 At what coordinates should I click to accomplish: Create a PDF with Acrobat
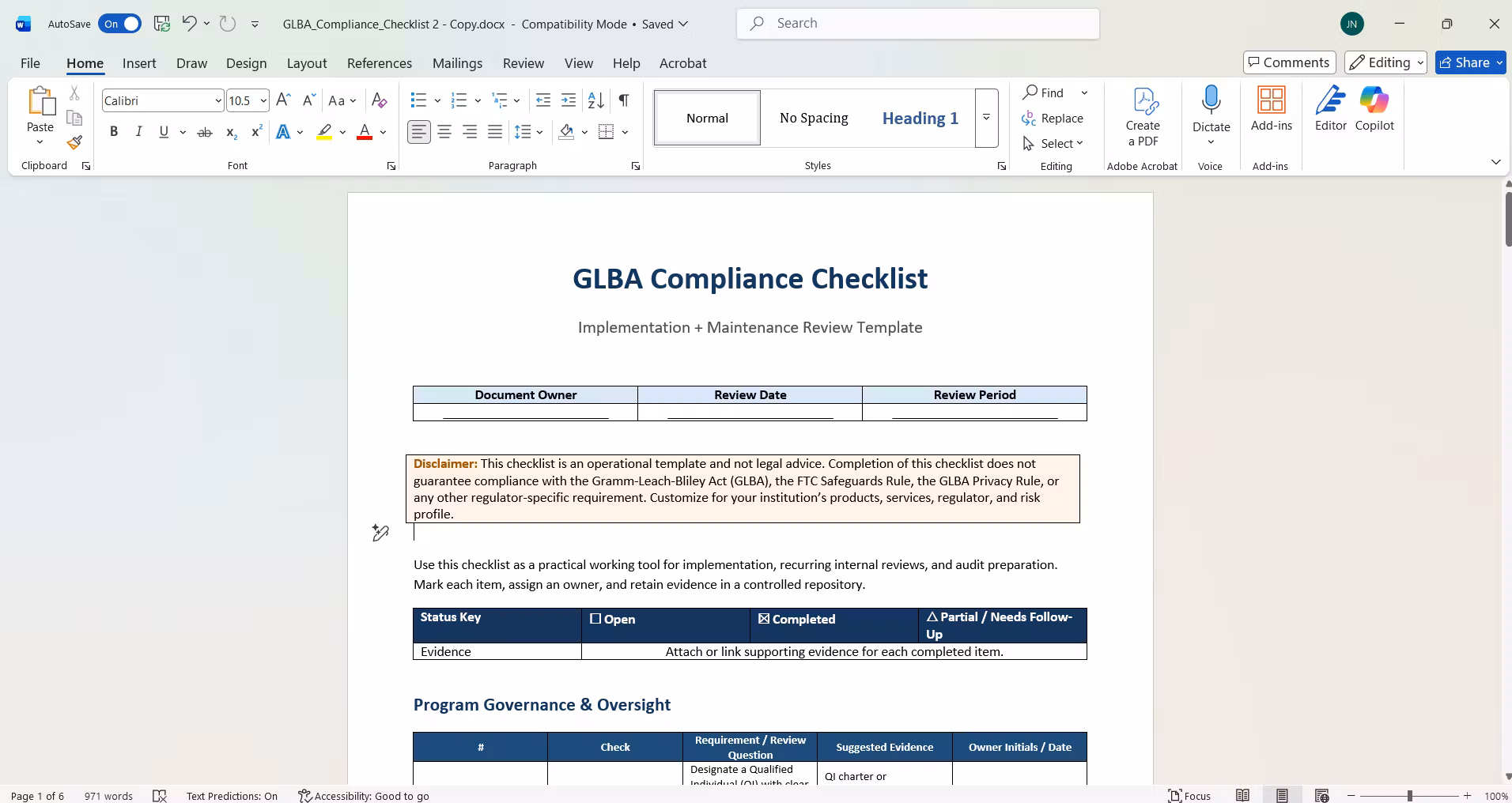[x=1143, y=117]
